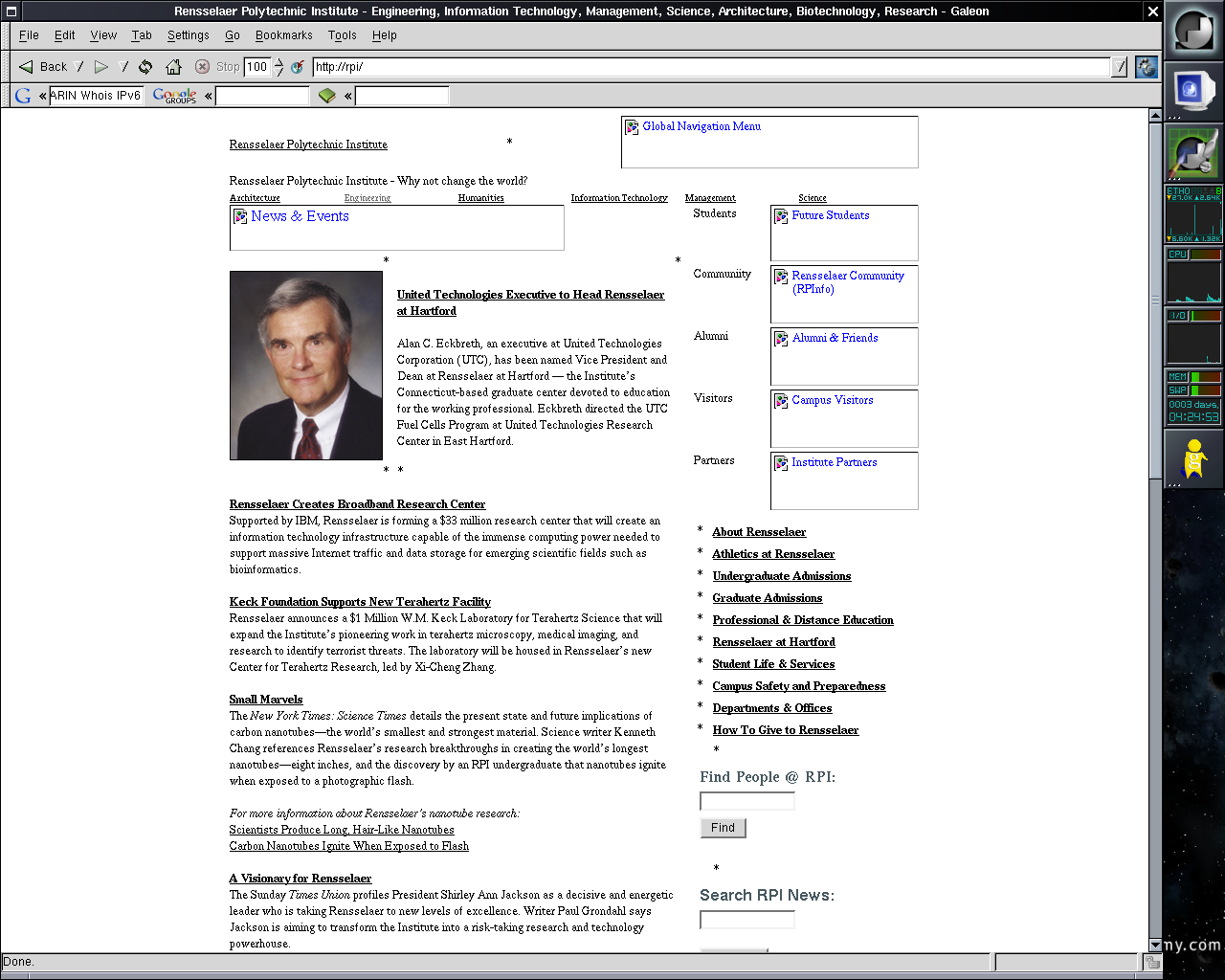Click the Google Groups logo icon
This screenshot has height=980, width=1225.
(x=174, y=96)
